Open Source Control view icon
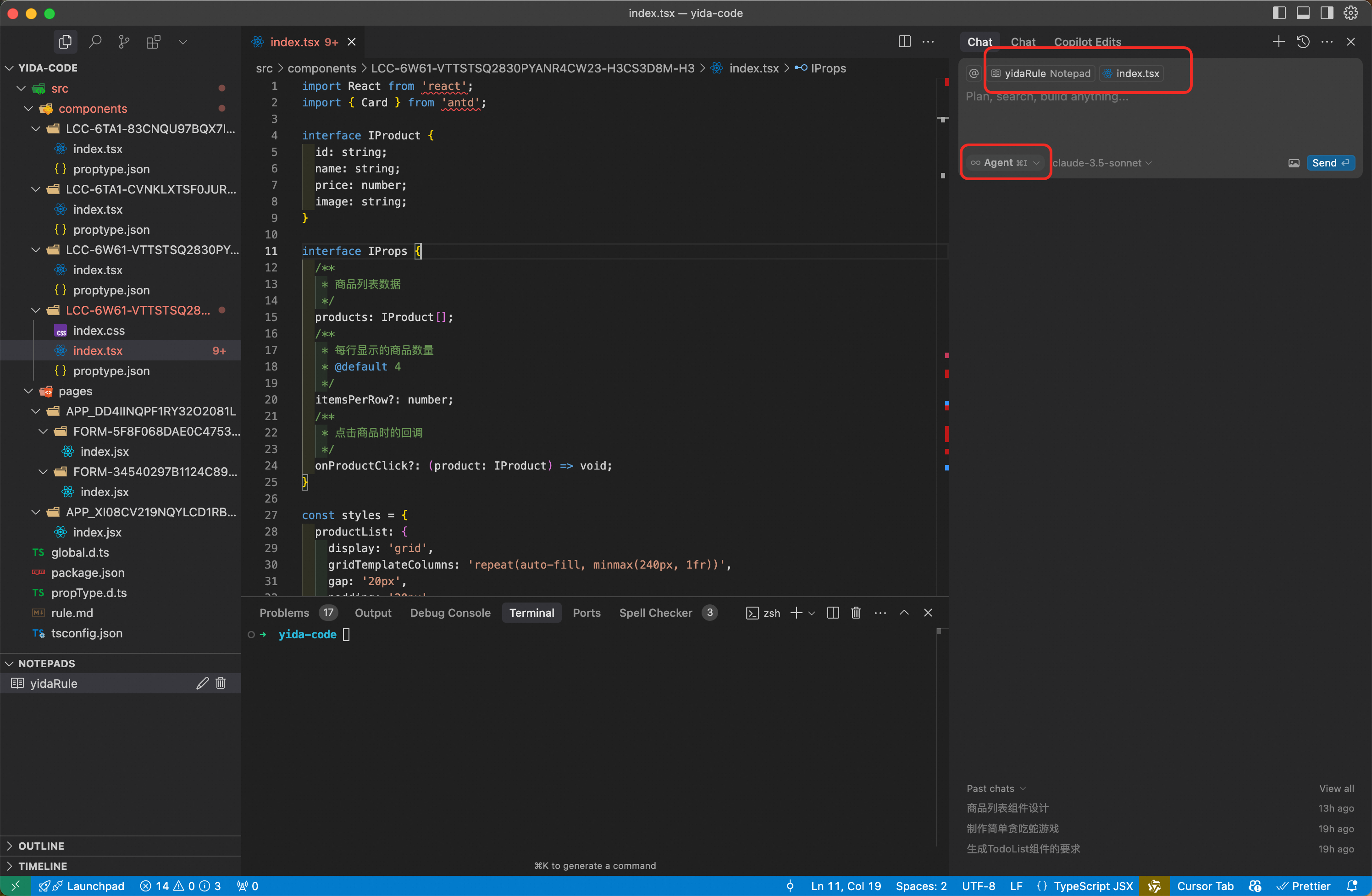Viewport: 1372px width, 896px height. click(x=124, y=42)
